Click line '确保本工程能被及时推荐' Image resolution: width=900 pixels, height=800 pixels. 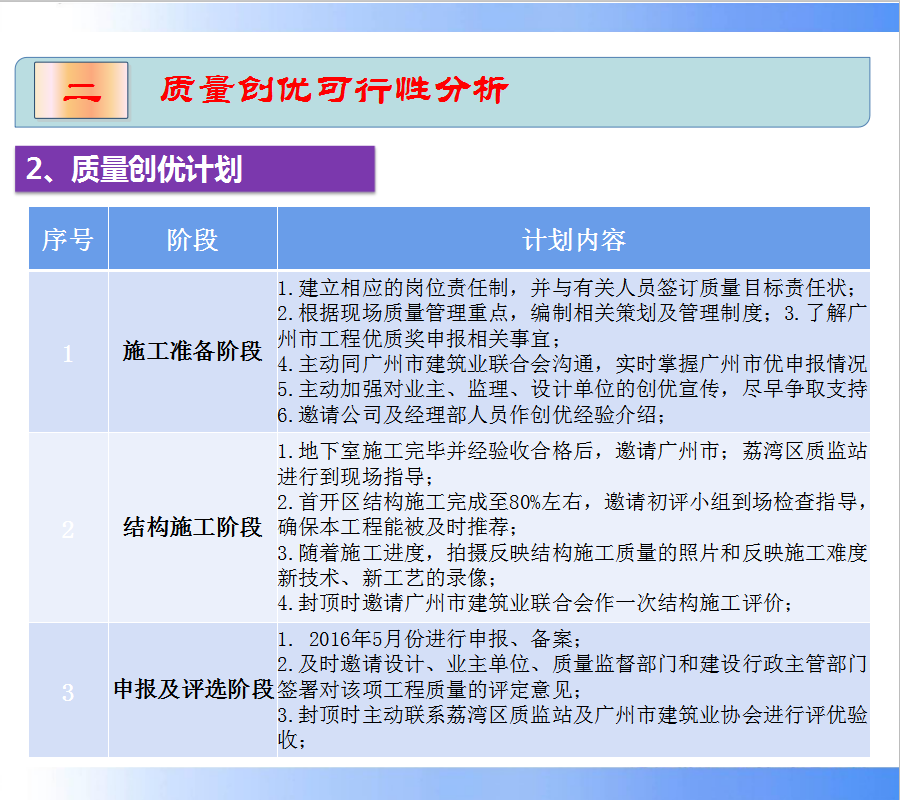(x=398, y=526)
